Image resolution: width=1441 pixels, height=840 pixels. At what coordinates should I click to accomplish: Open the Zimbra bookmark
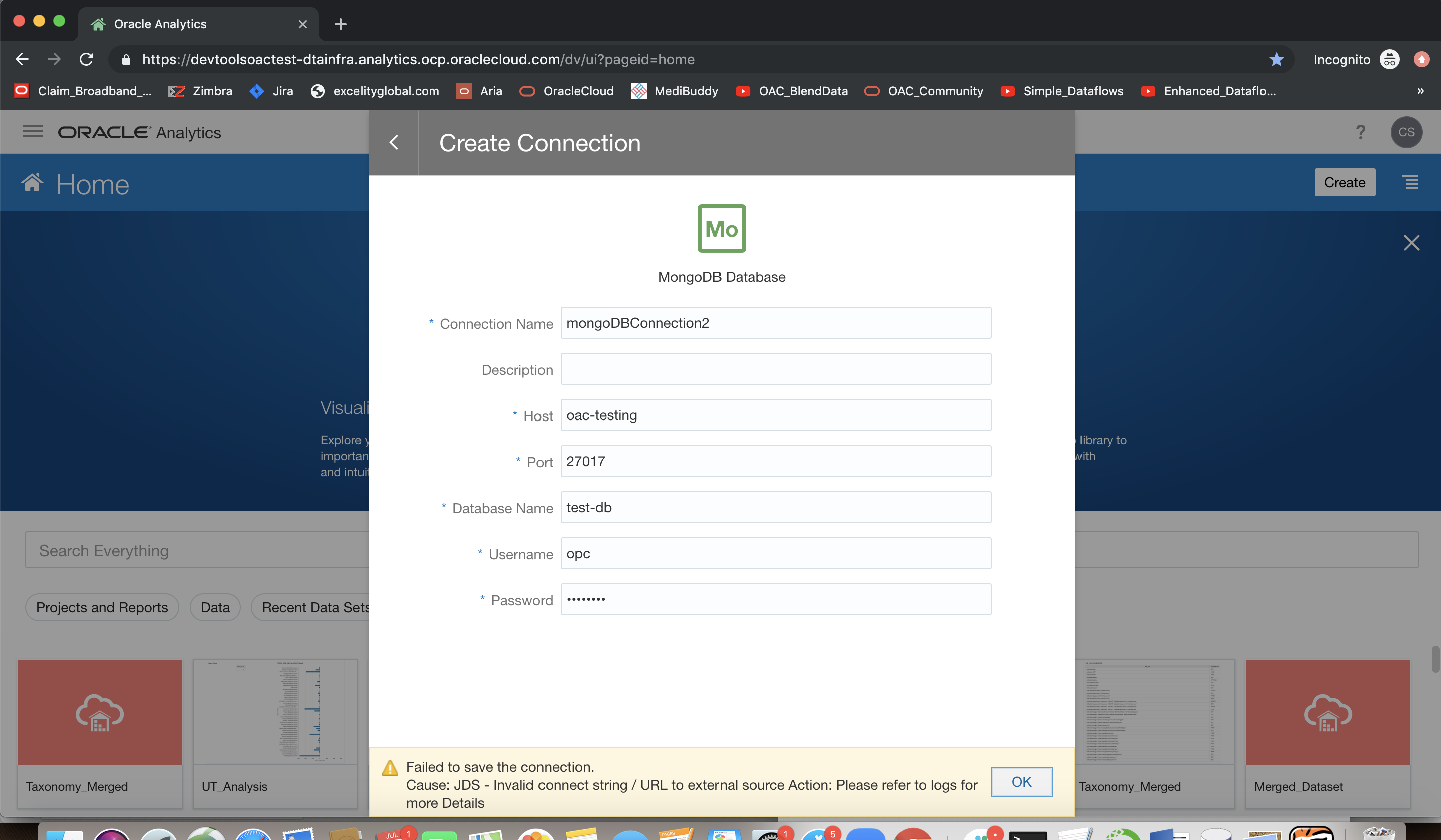point(200,91)
